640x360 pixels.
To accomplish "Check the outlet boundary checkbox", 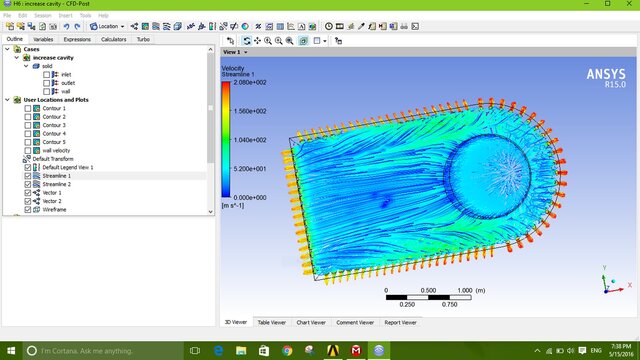I will coord(47,83).
